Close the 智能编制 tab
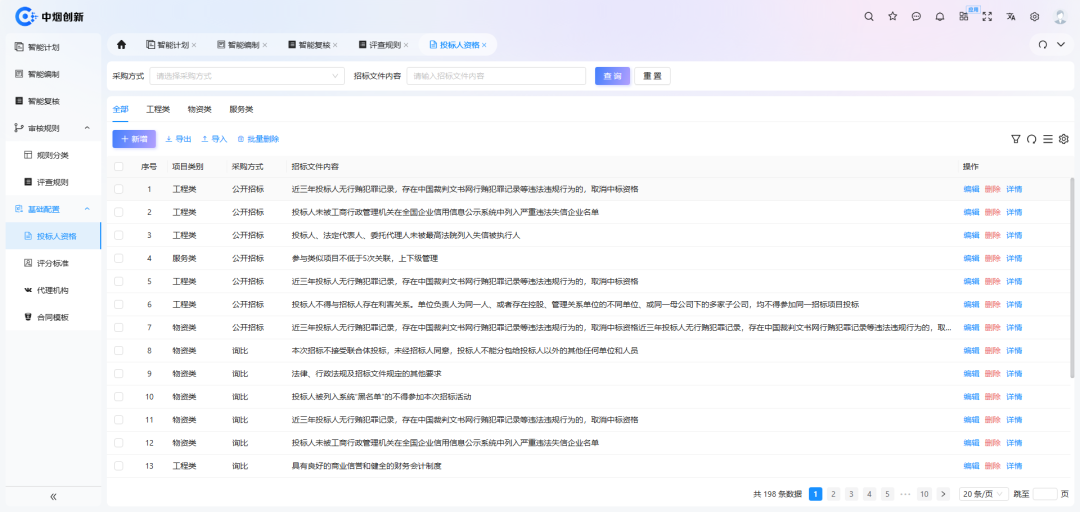This screenshot has width=1080, height=512. click(x=264, y=45)
